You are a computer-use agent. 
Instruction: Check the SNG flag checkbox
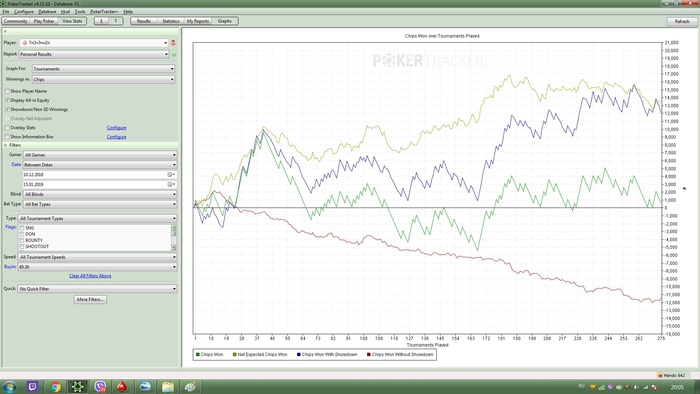tap(21, 228)
